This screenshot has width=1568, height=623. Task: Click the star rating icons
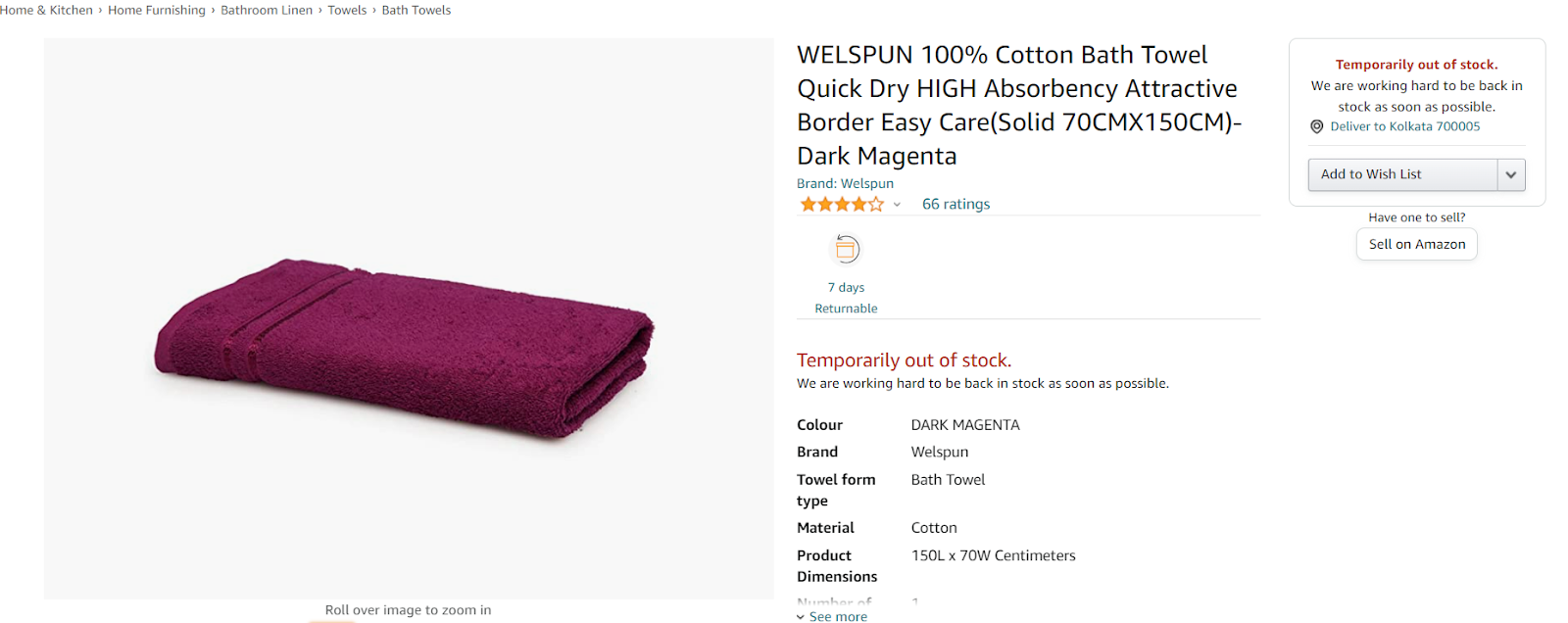click(x=842, y=204)
